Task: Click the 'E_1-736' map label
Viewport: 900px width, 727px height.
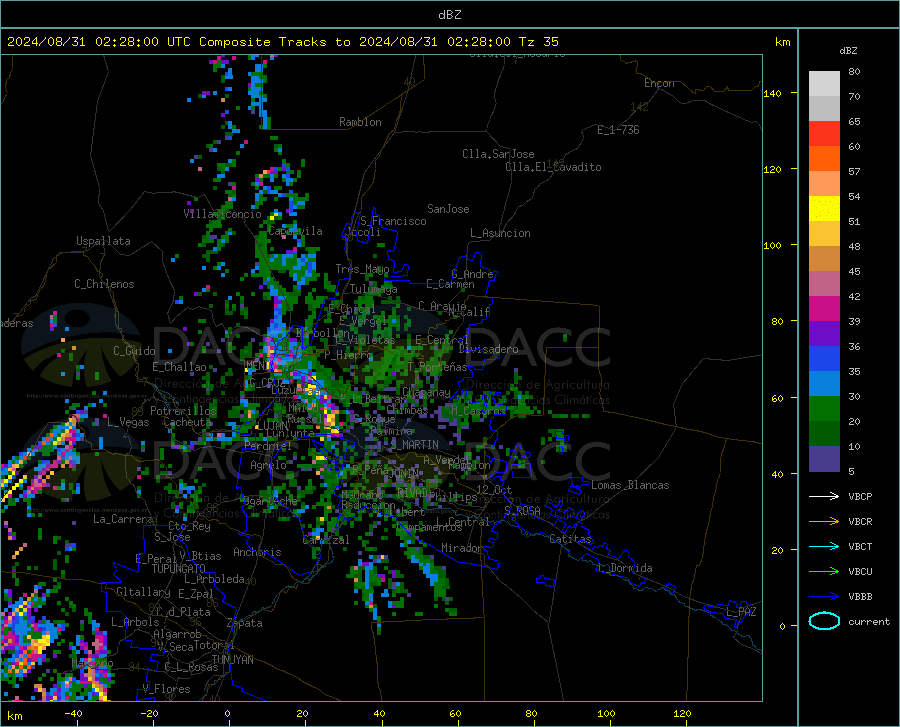Action: pos(618,130)
